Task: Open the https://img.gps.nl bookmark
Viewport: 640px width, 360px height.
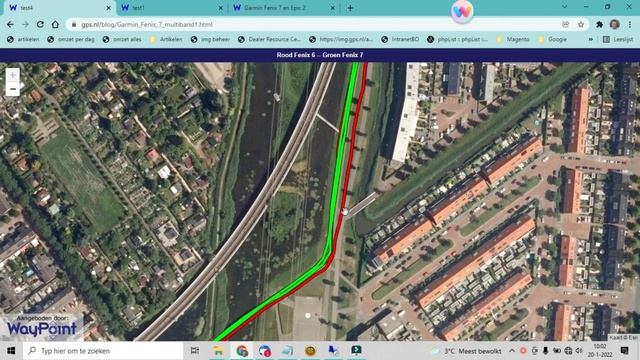Action: pos(341,40)
